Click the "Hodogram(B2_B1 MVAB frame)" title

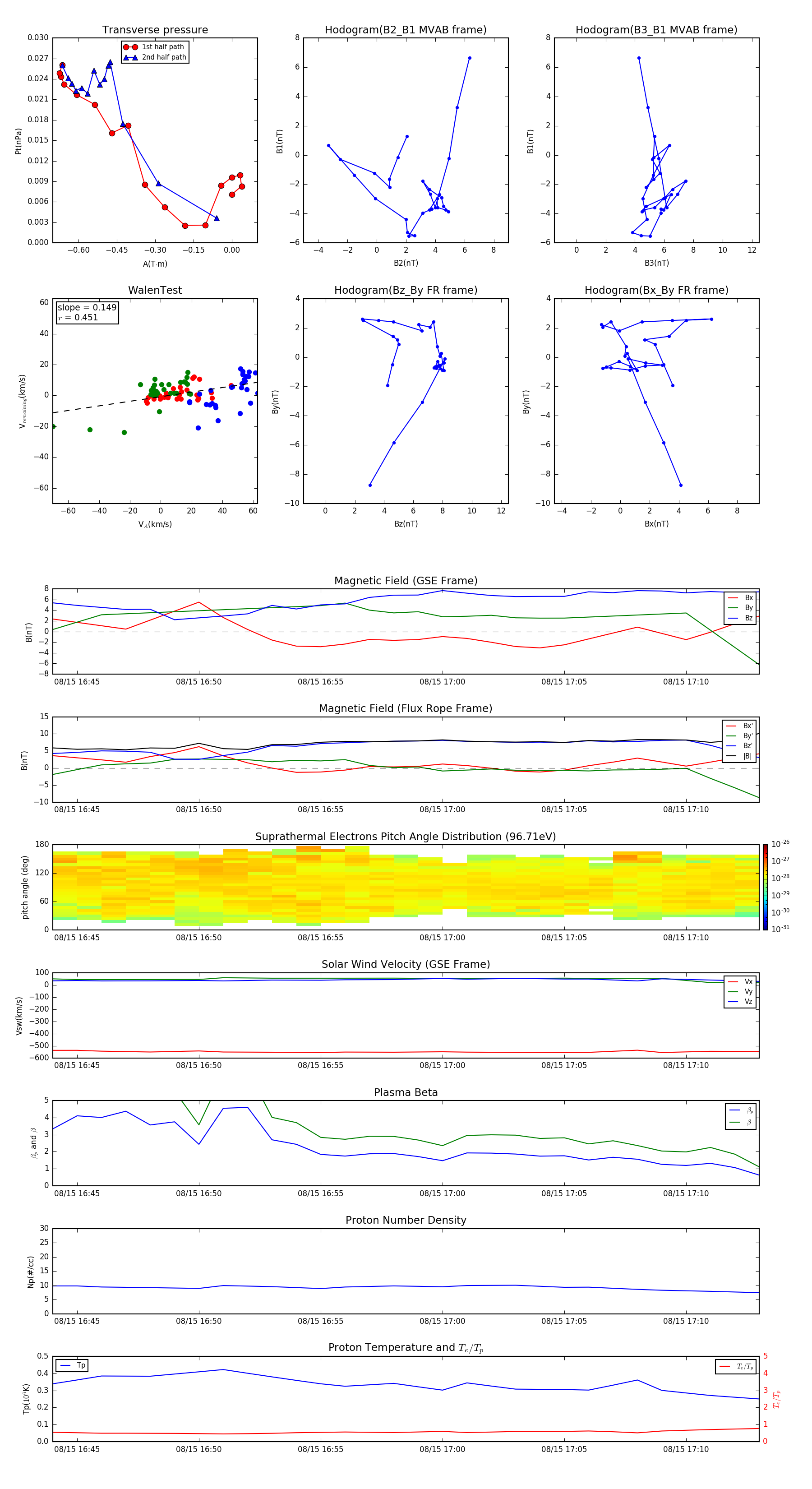coord(406,30)
